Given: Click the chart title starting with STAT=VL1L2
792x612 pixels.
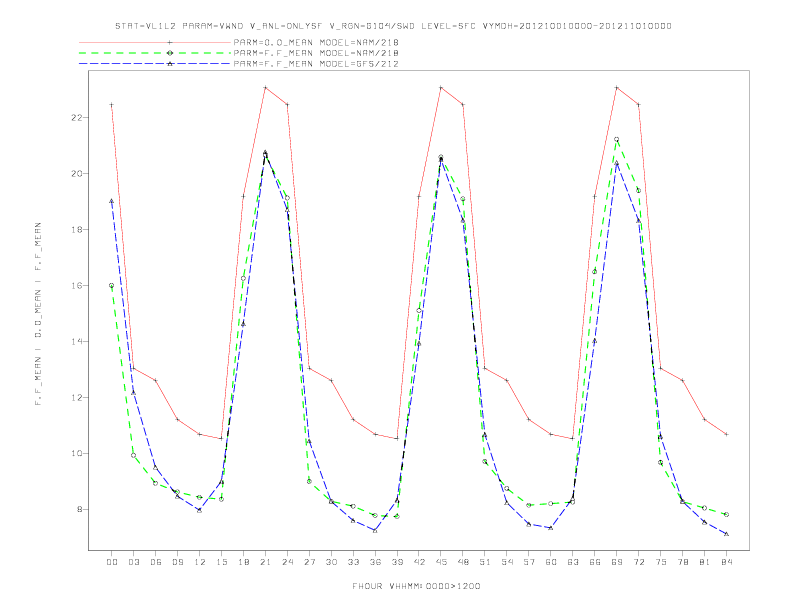Looking at the screenshot, I should (x=393, y=26).
